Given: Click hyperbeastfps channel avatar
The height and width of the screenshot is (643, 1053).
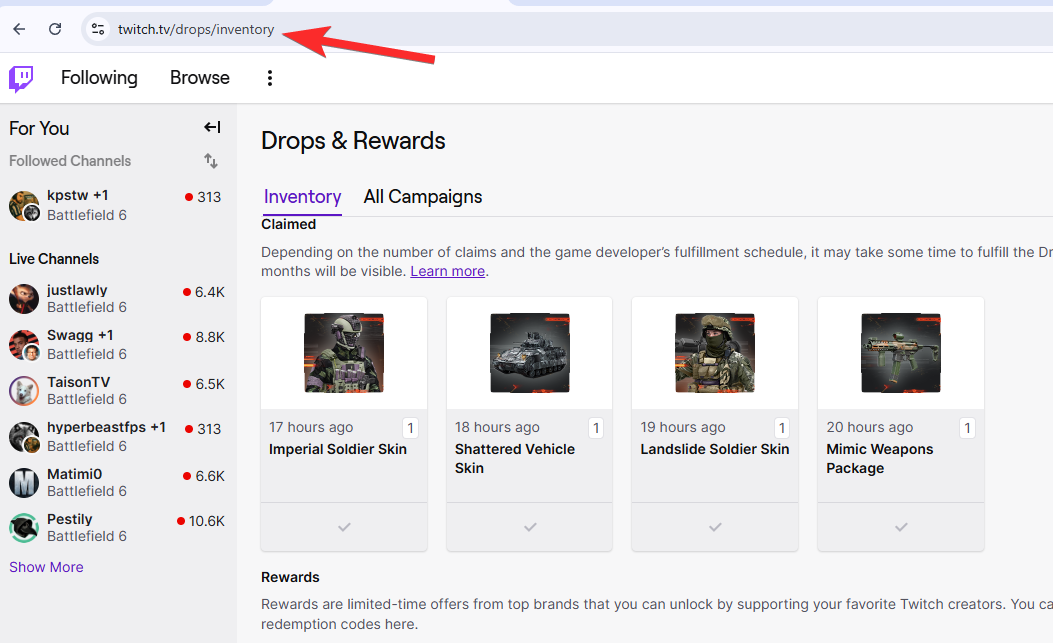Looking at the screenshot, I should pos(24,437).
